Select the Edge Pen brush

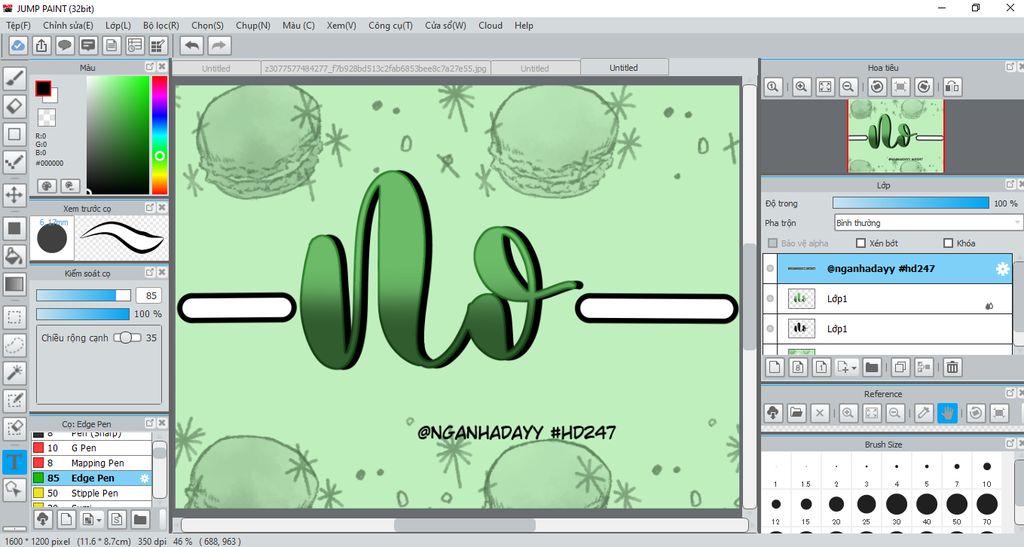[x=91, y=478]
